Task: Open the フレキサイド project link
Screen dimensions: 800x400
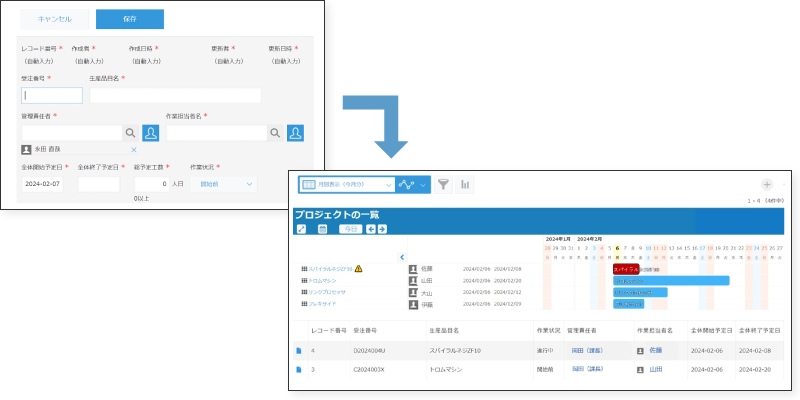Action: pos(322,304)
